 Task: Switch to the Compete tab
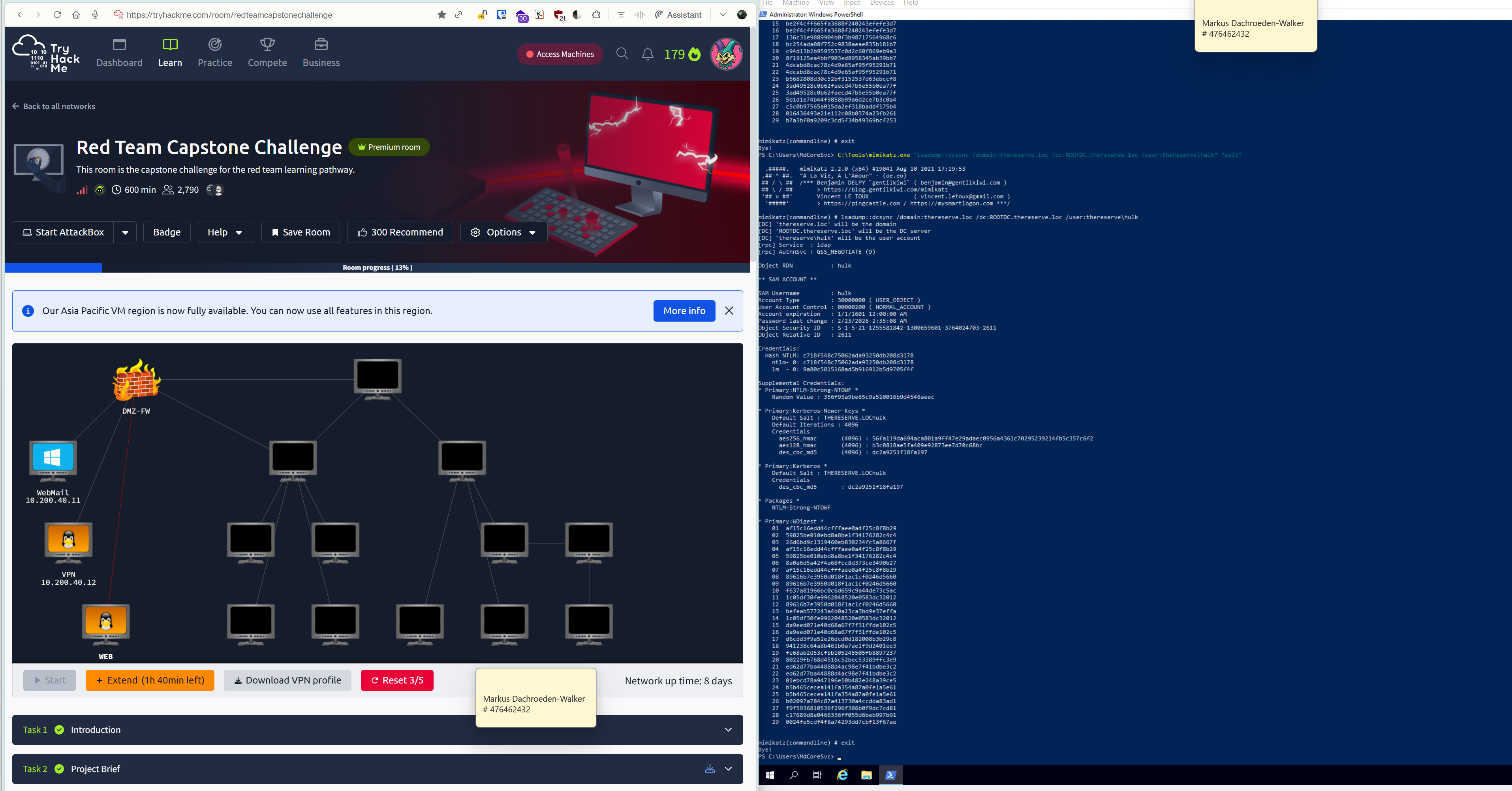pyautogui.click(x=267, y=53)
